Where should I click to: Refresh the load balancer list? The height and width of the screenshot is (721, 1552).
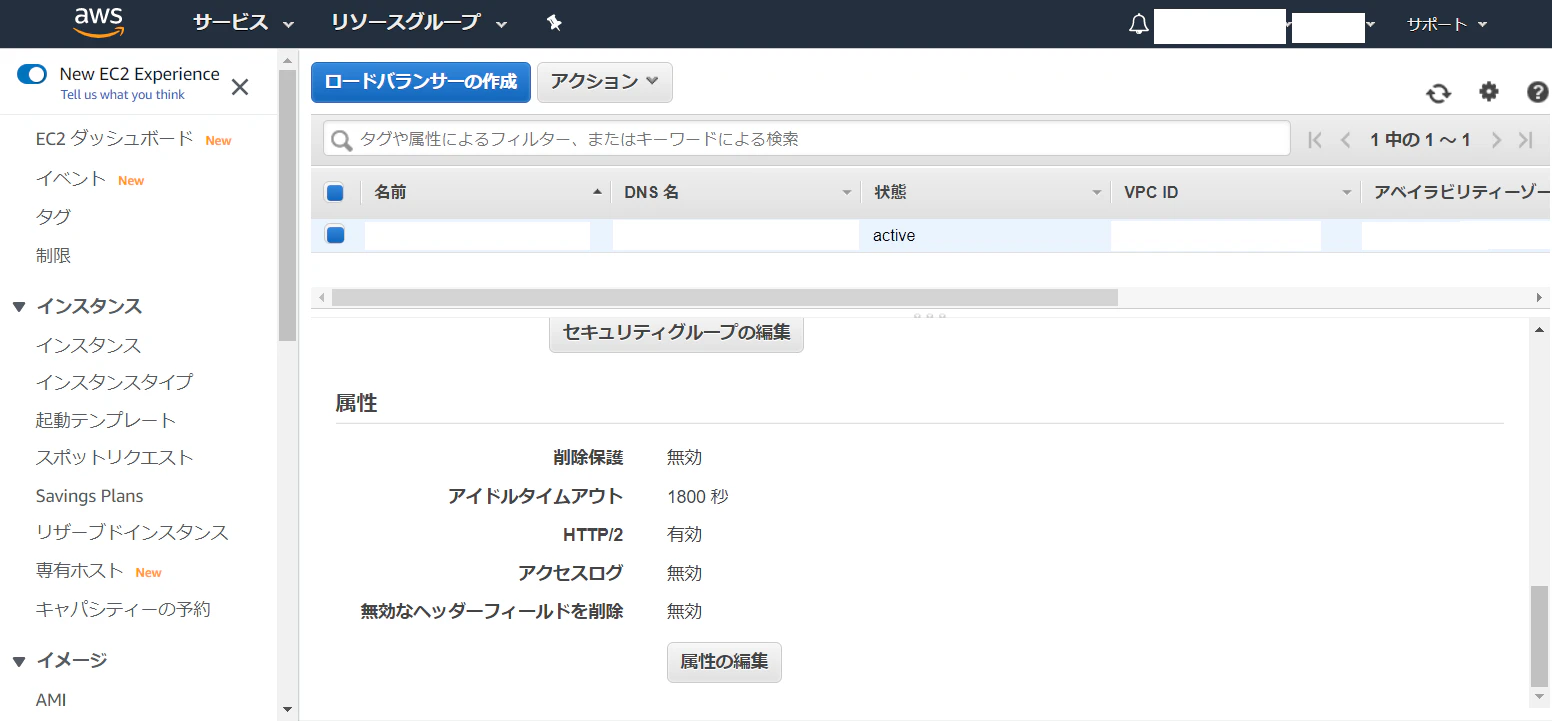pyautogui.click(x=1439, y=93)
